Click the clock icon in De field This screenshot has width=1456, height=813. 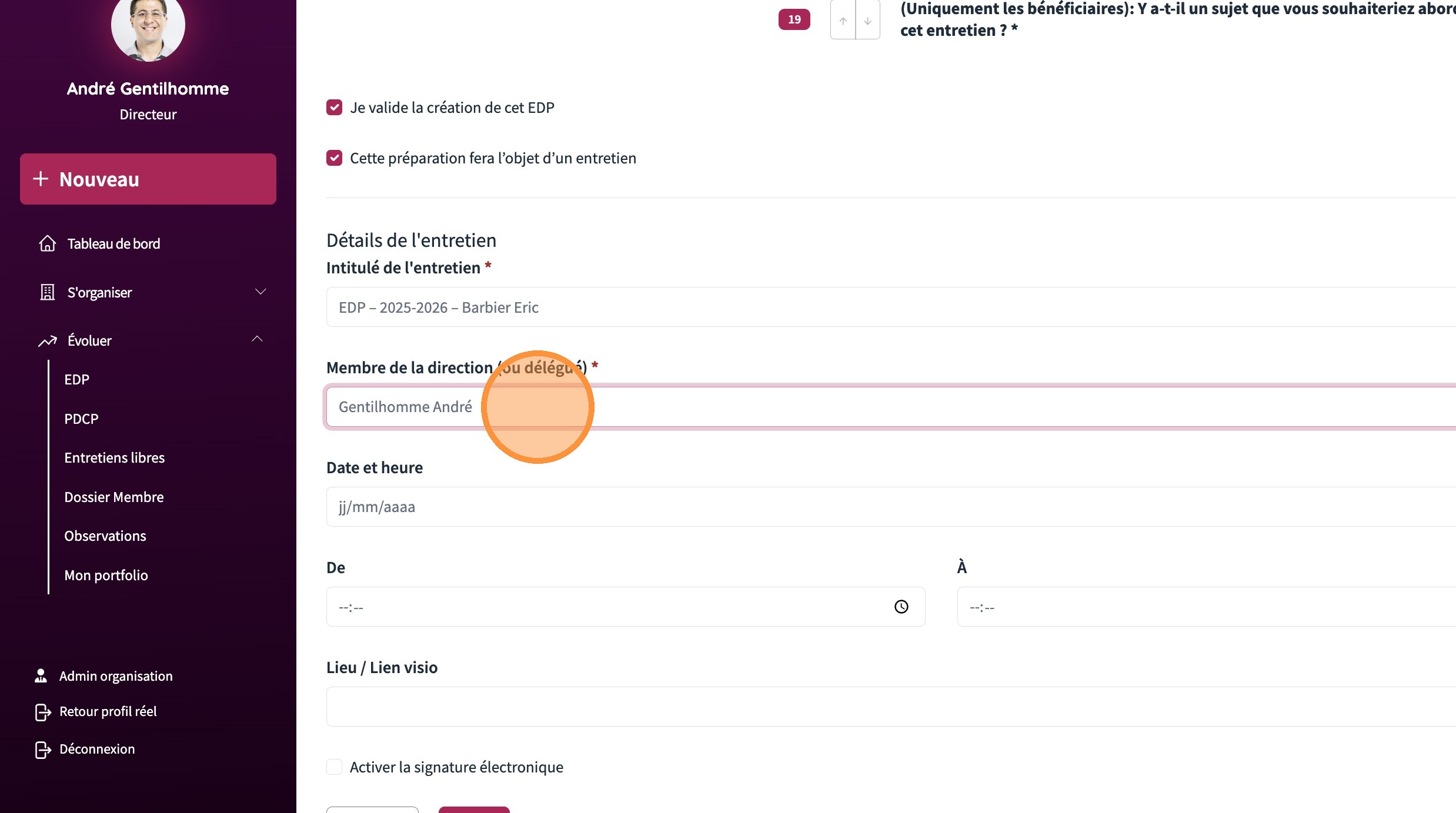tap(901, 607)
